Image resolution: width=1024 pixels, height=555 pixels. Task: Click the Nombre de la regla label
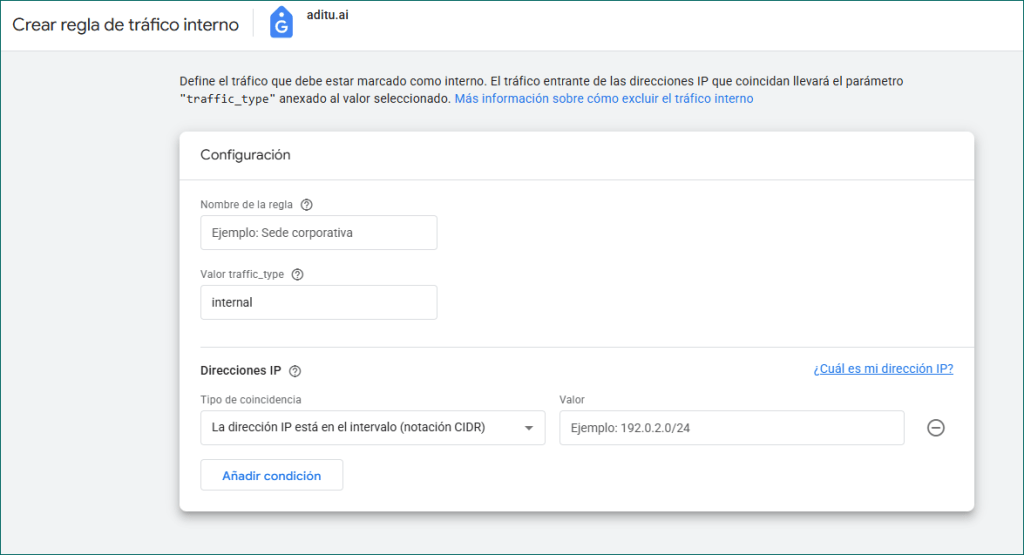click(246, 205)
